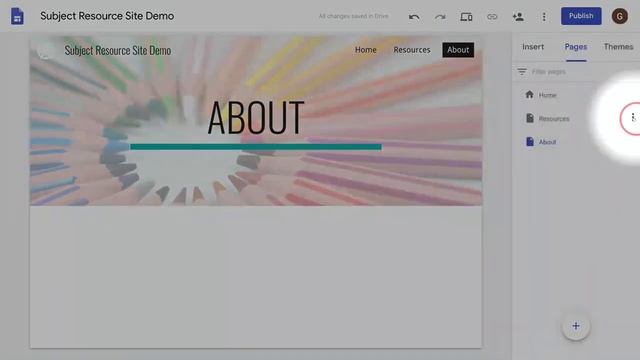Click the site logo in header

point(45,51)
